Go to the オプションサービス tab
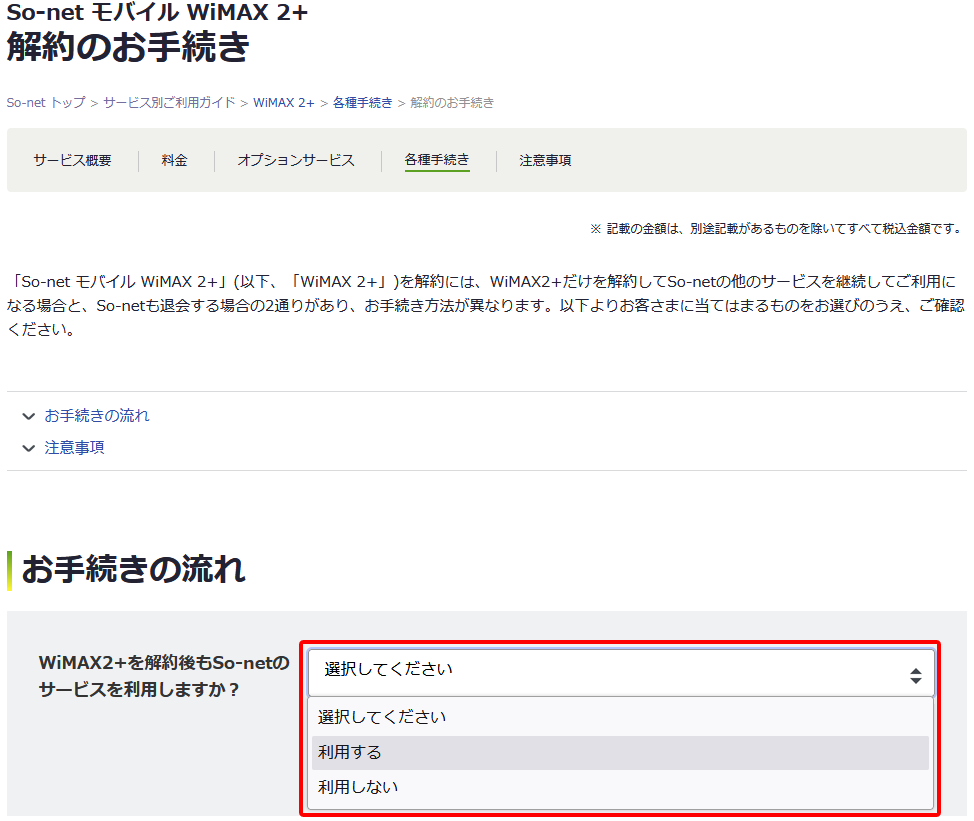 point(296,160)
